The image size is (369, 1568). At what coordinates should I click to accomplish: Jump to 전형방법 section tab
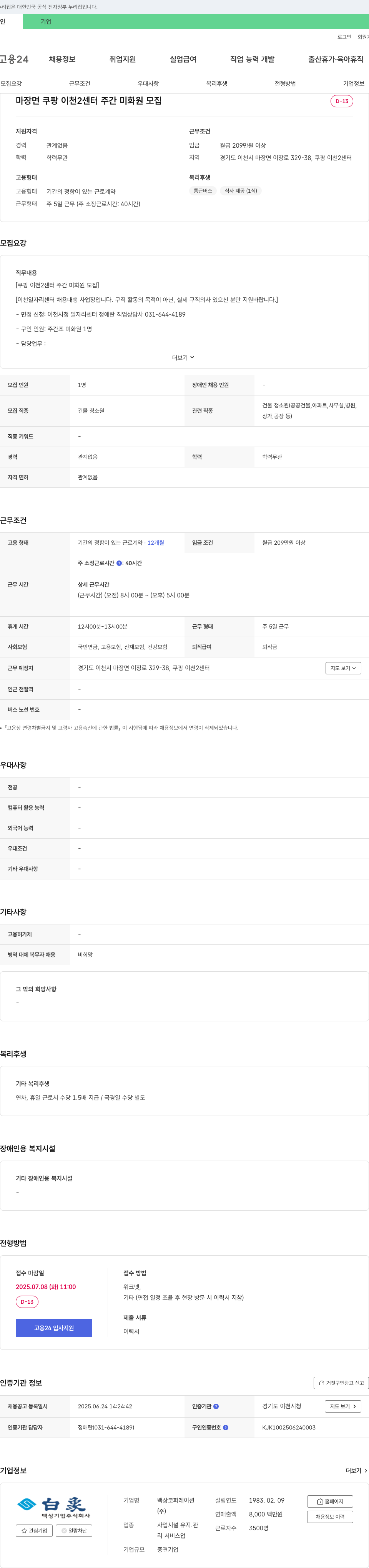tap(285, 83)
